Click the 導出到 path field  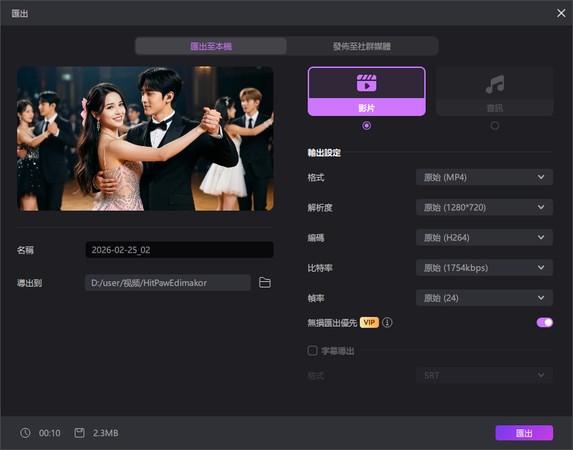pos(168,283)
